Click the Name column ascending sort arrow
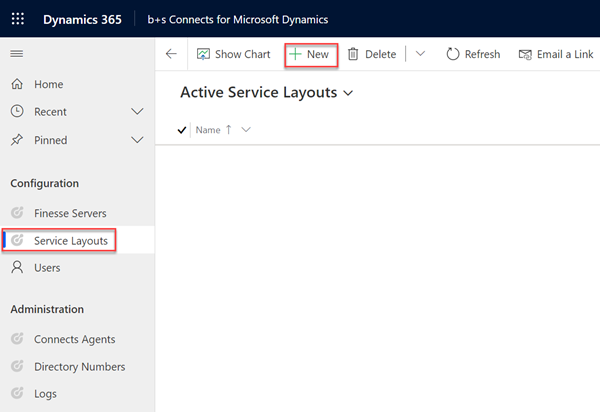This screenshot has height=412, width=600. tap(229, 130)
